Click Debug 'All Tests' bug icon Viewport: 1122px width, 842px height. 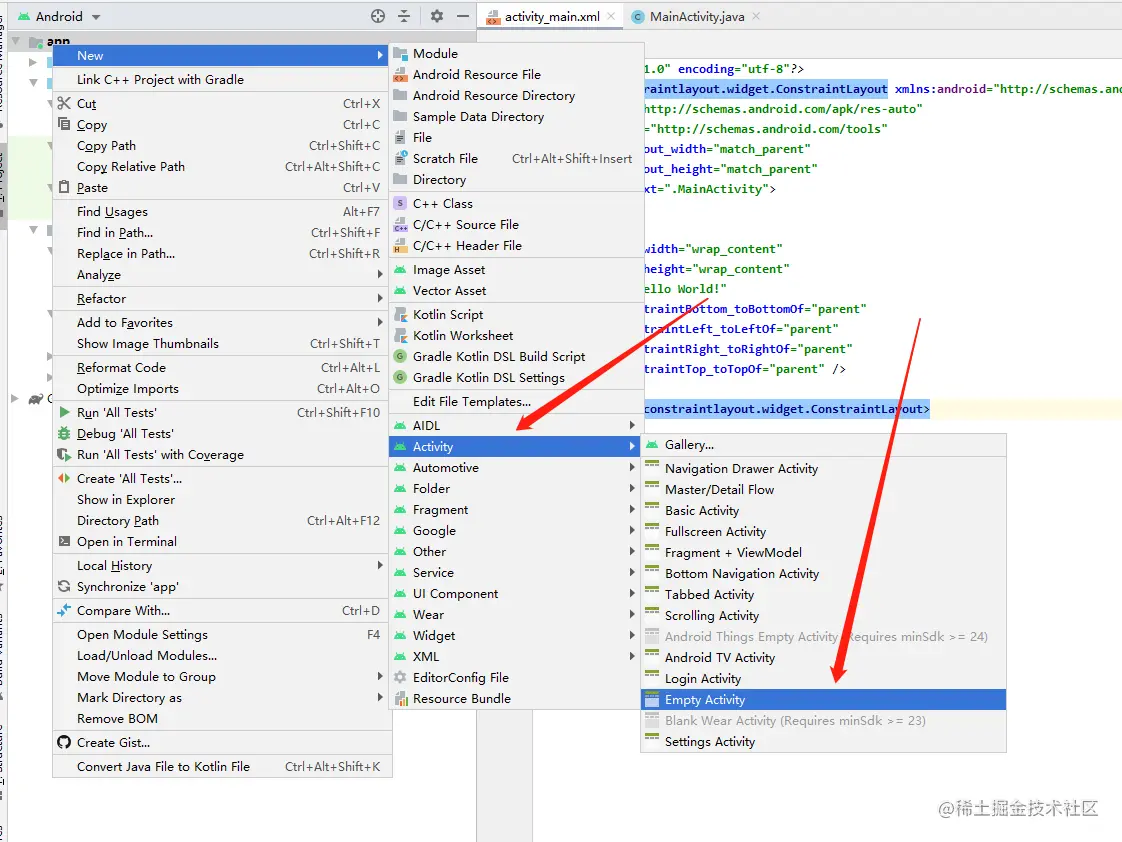[64, 433]
